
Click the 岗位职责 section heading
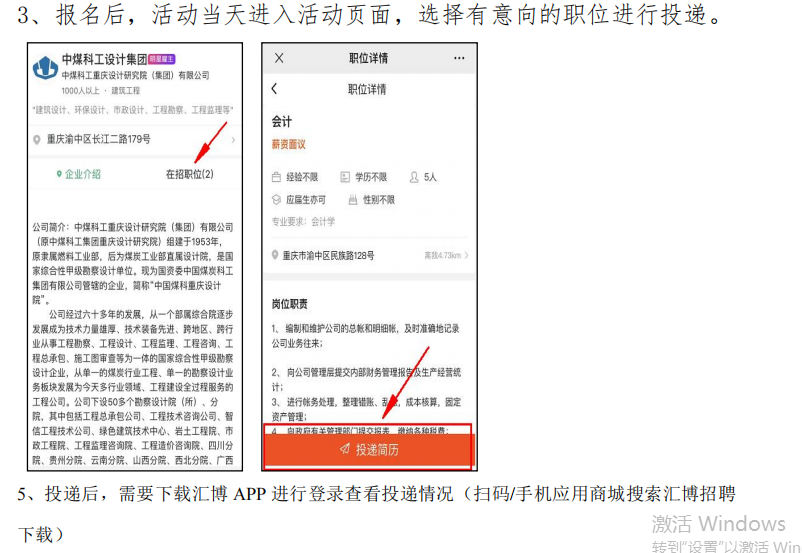tap(290, 303)
